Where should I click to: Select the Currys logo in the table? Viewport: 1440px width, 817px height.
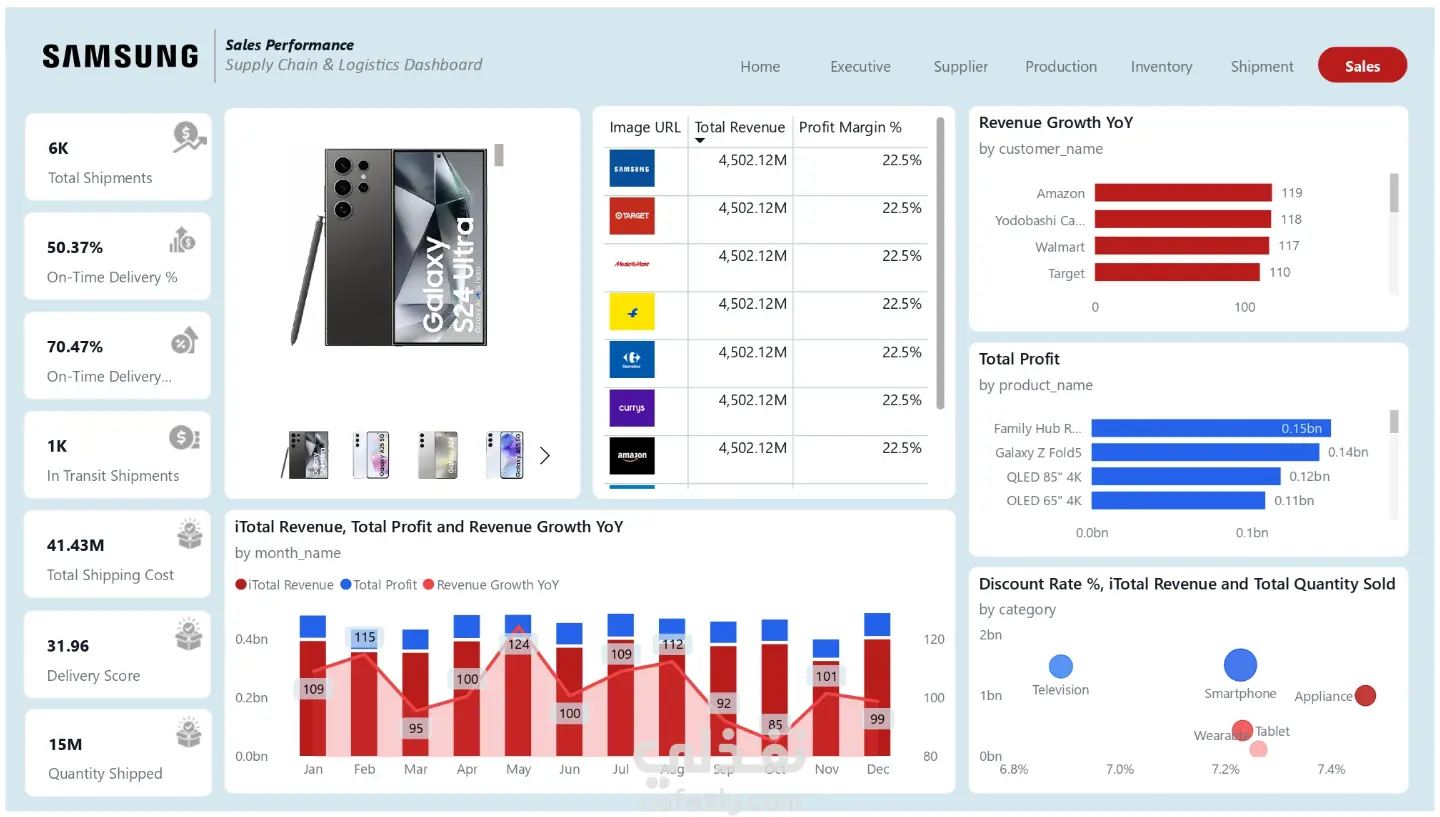(x=632, y=408)
